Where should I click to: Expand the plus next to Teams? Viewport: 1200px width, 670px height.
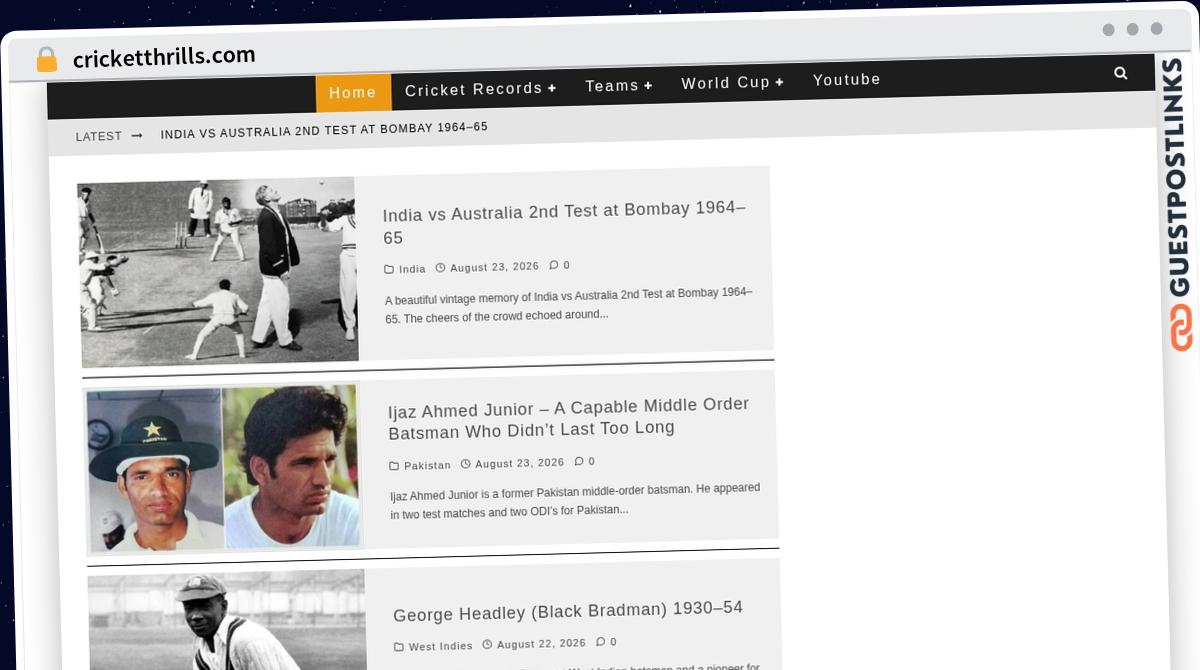tap(648, 86)
